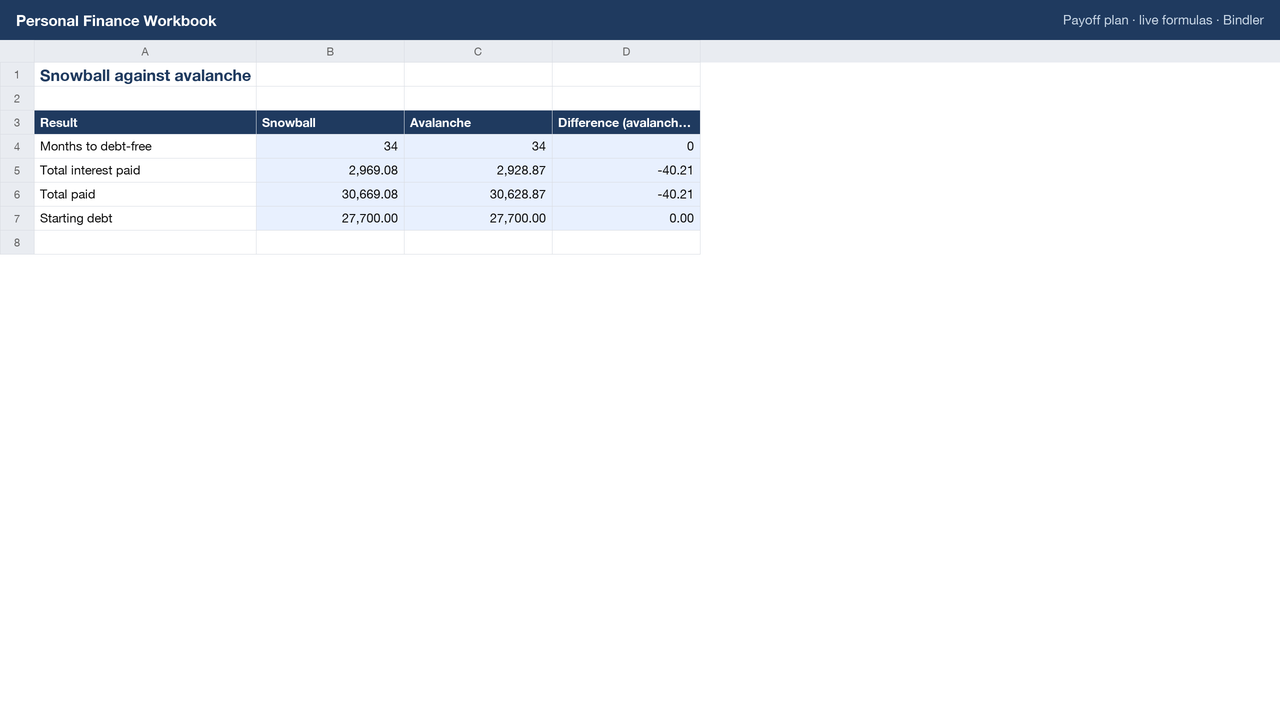The height and width of the screenshot is (720, 1280).
Task: Select Snowball starting debt 27,700.00
Action: (330, 219)
